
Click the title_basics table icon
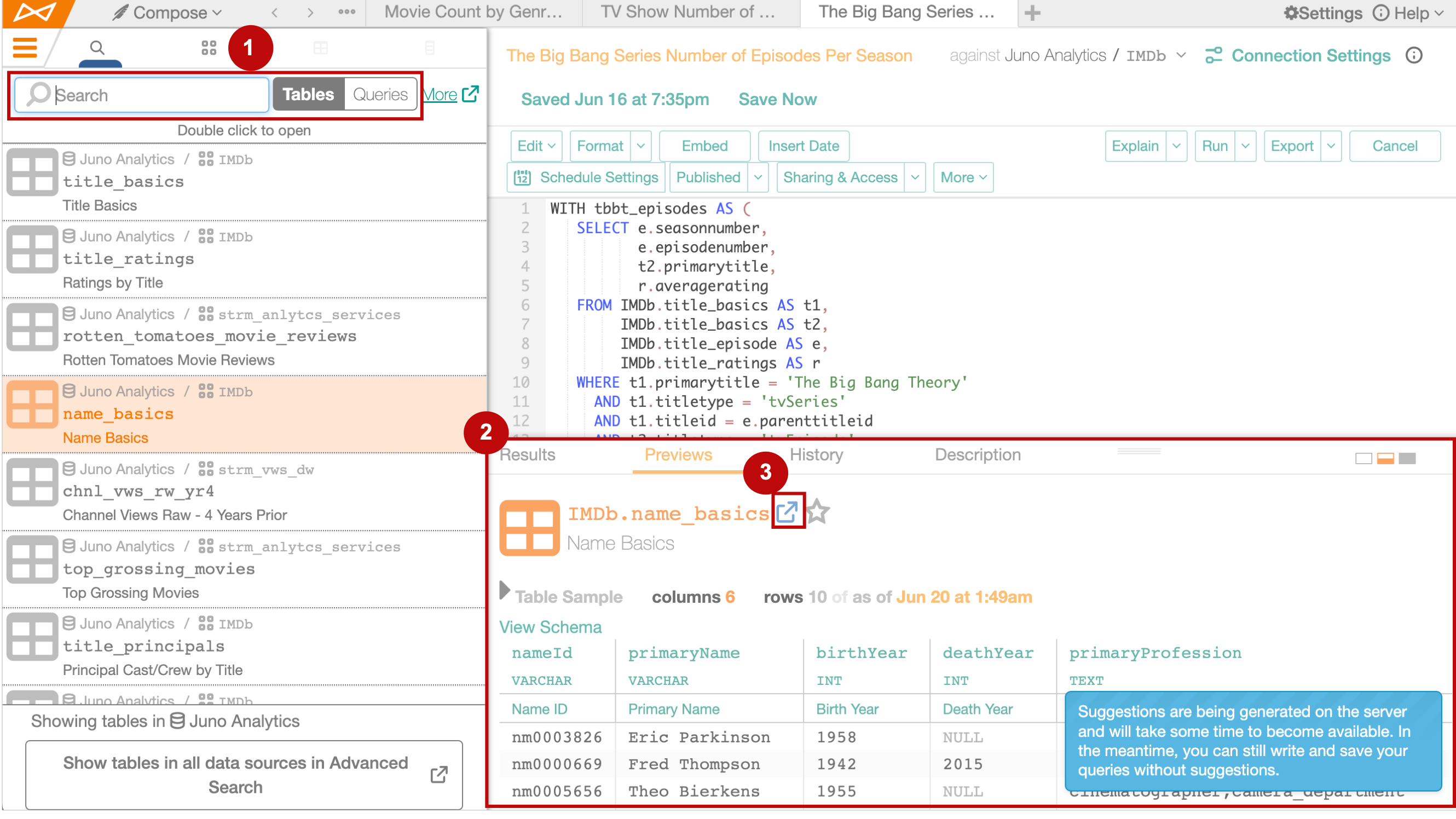[x=32, y=173]
